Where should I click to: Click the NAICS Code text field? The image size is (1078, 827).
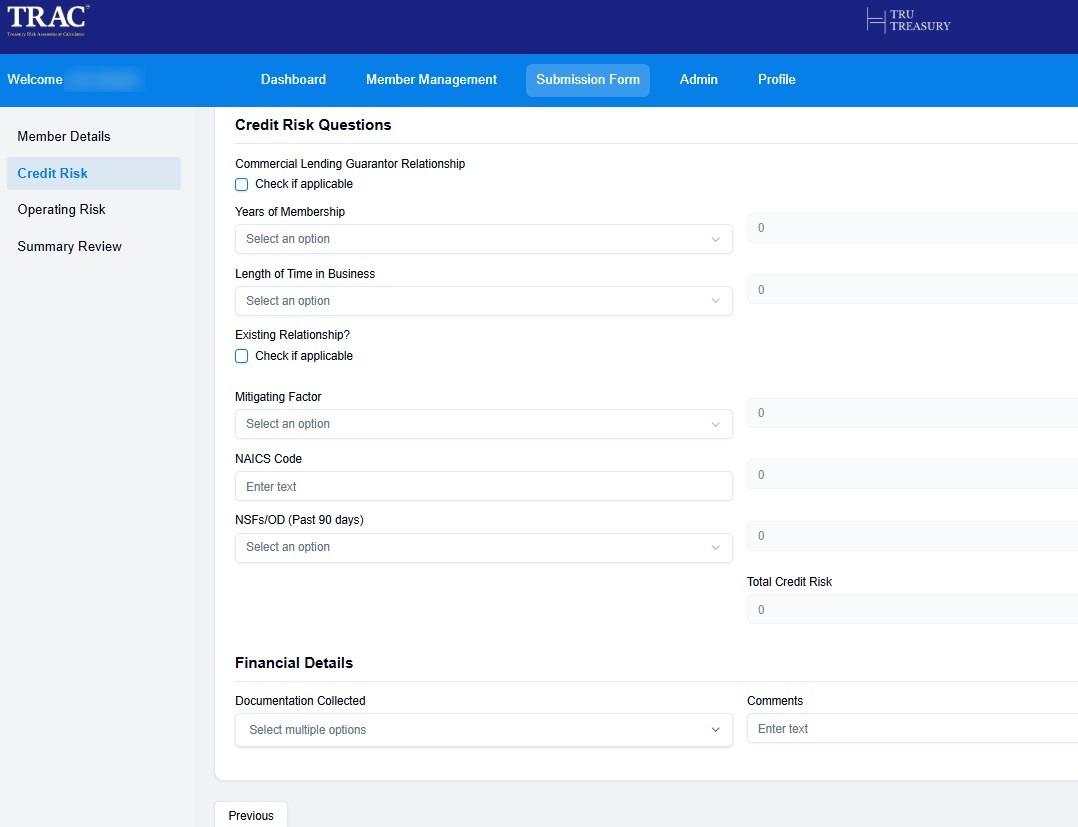pos(483,486)
